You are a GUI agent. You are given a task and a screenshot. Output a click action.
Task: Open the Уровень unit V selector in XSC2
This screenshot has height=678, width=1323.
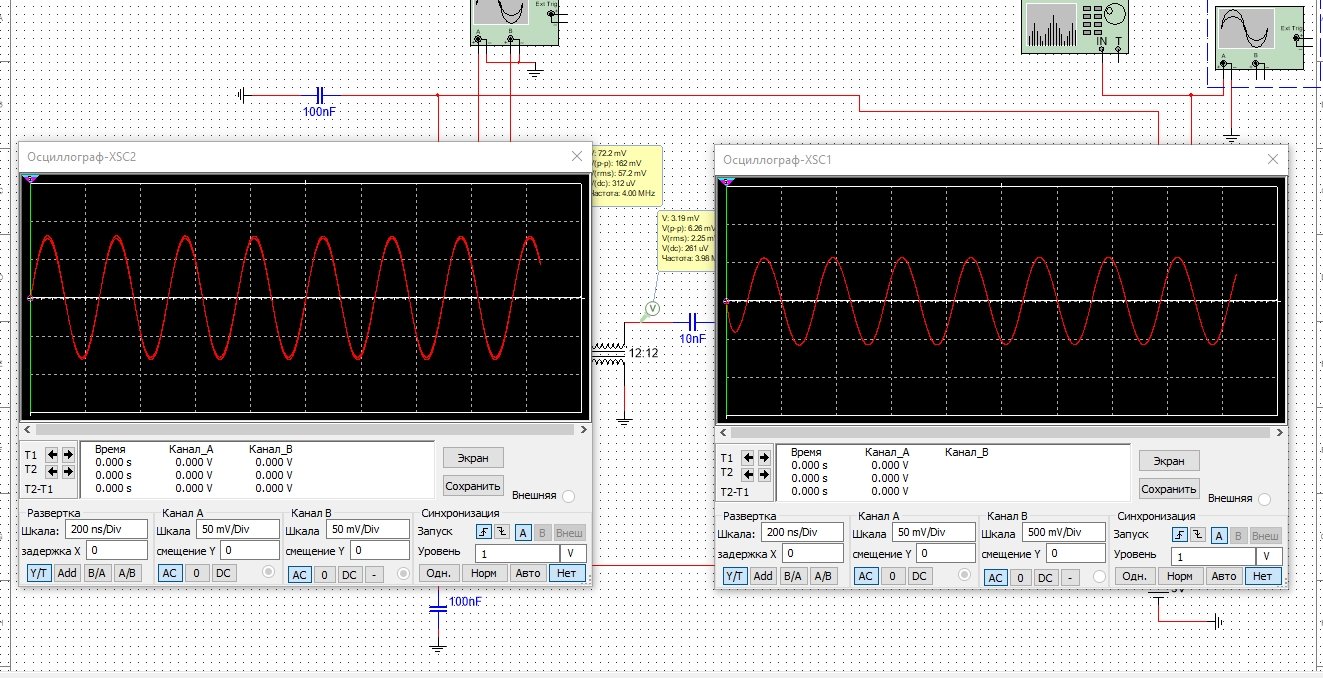pos(572,553)
